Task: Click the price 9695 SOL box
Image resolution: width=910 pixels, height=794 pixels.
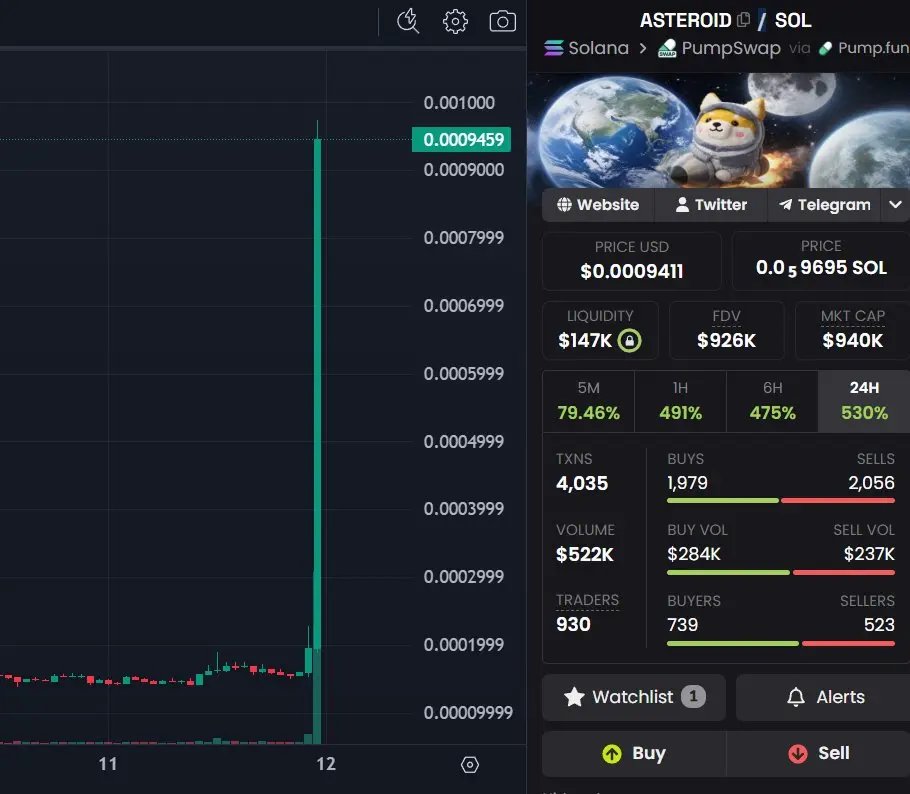Action: pos(821,261)
